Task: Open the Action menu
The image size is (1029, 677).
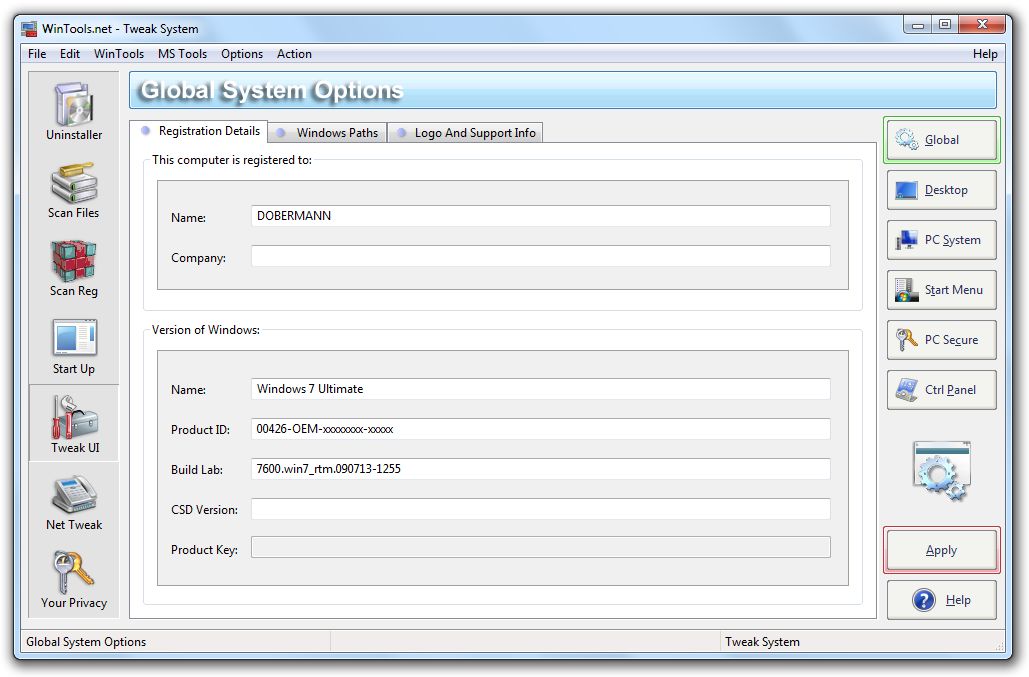Action: pos(294,54)
